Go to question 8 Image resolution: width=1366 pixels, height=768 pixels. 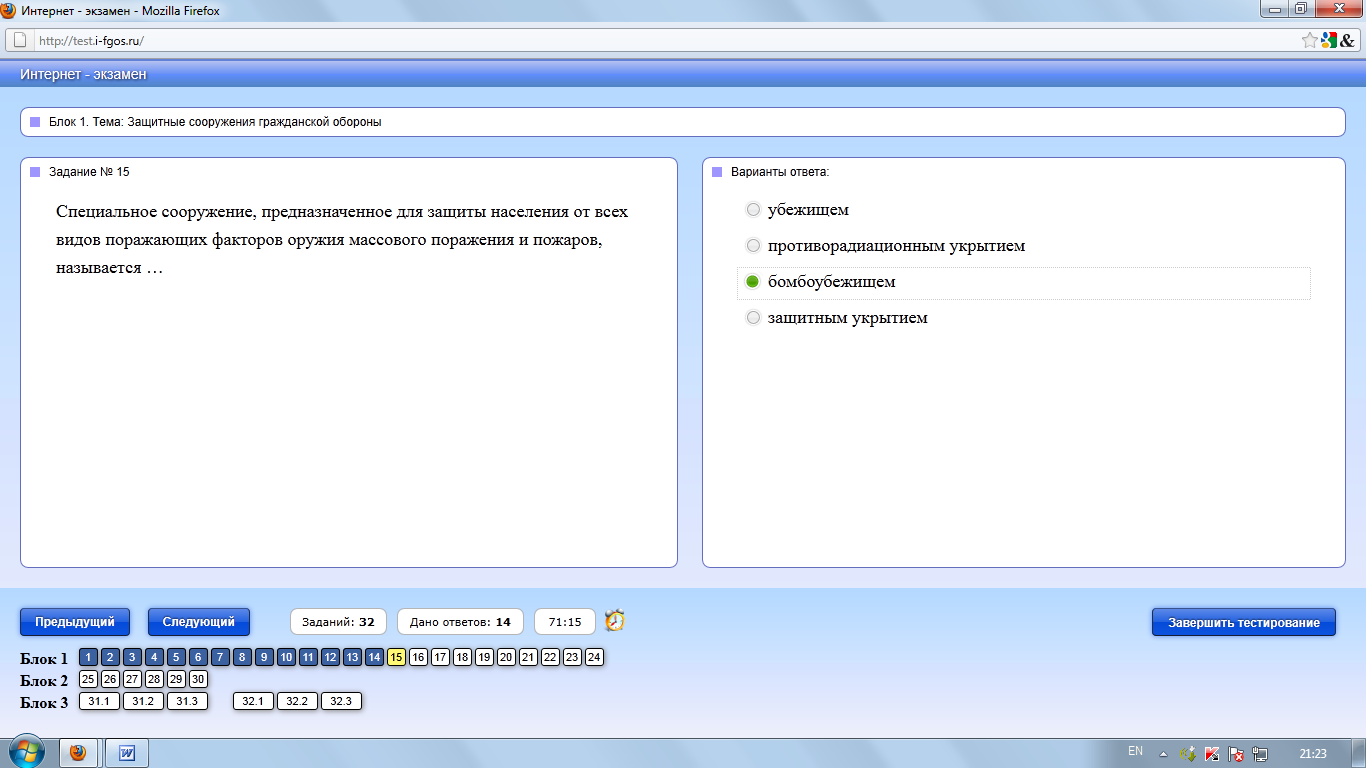[x=242, y=657]
